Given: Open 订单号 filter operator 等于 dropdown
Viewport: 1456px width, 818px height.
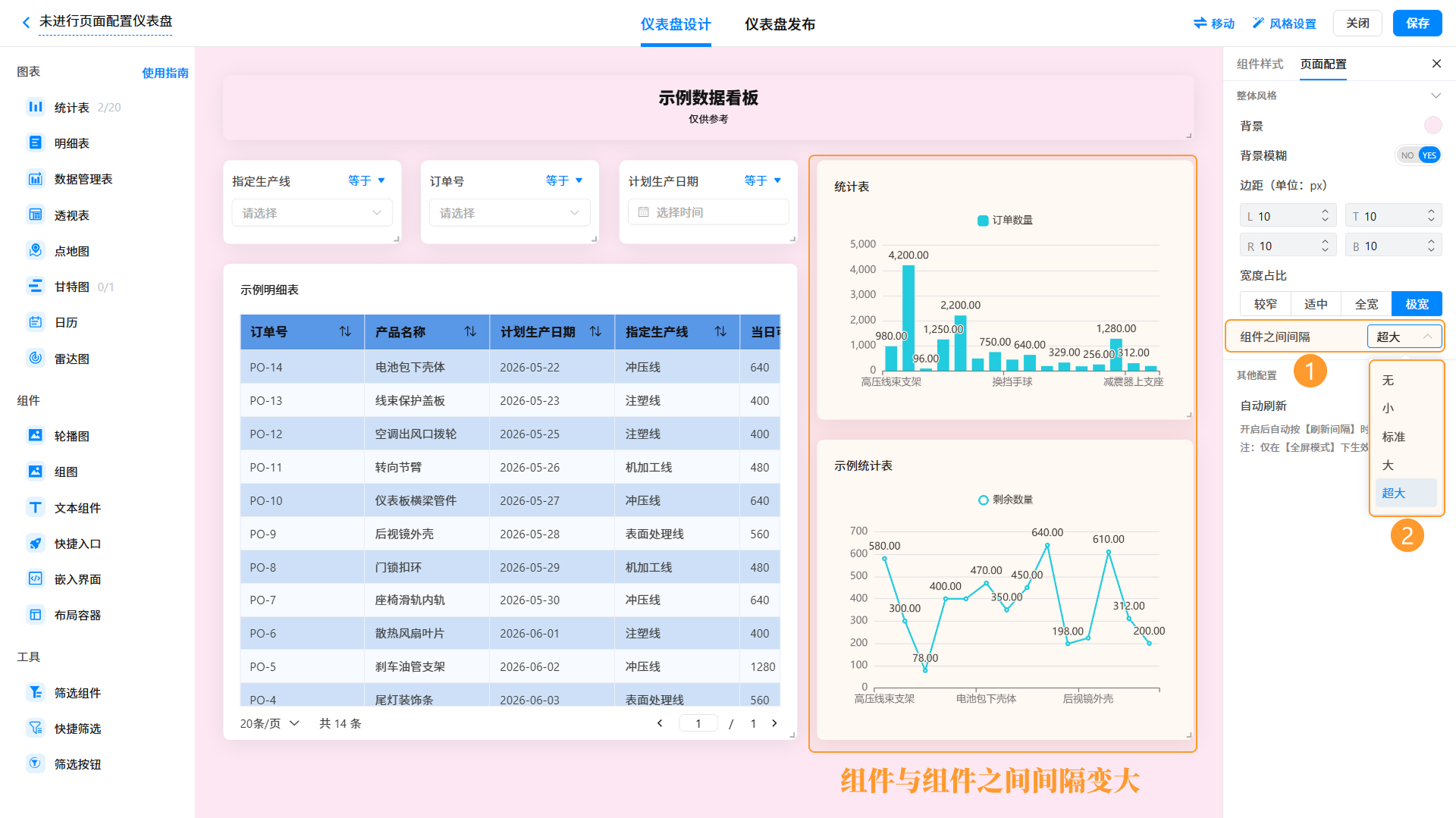Looking at the screenshot, I should coord(565,180).
